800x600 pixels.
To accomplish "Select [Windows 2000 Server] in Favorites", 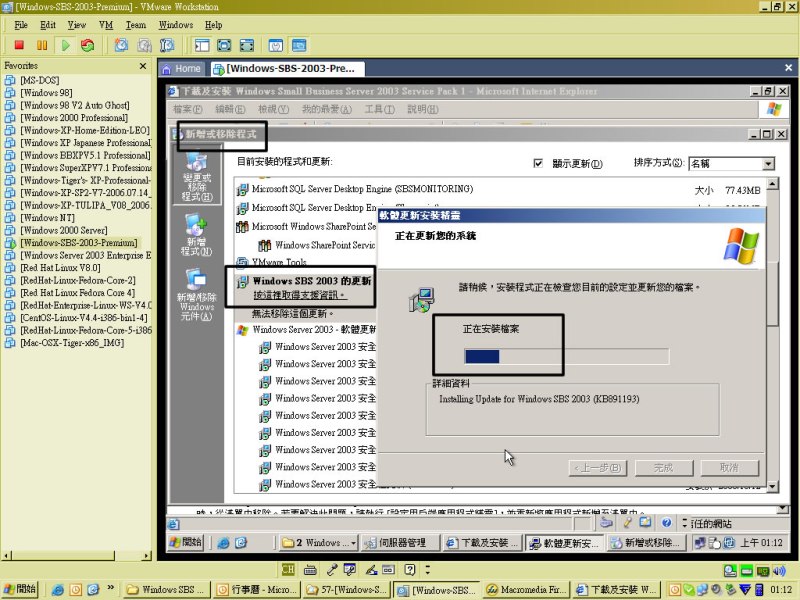I will pyautogui.click(x=64, y=230).
